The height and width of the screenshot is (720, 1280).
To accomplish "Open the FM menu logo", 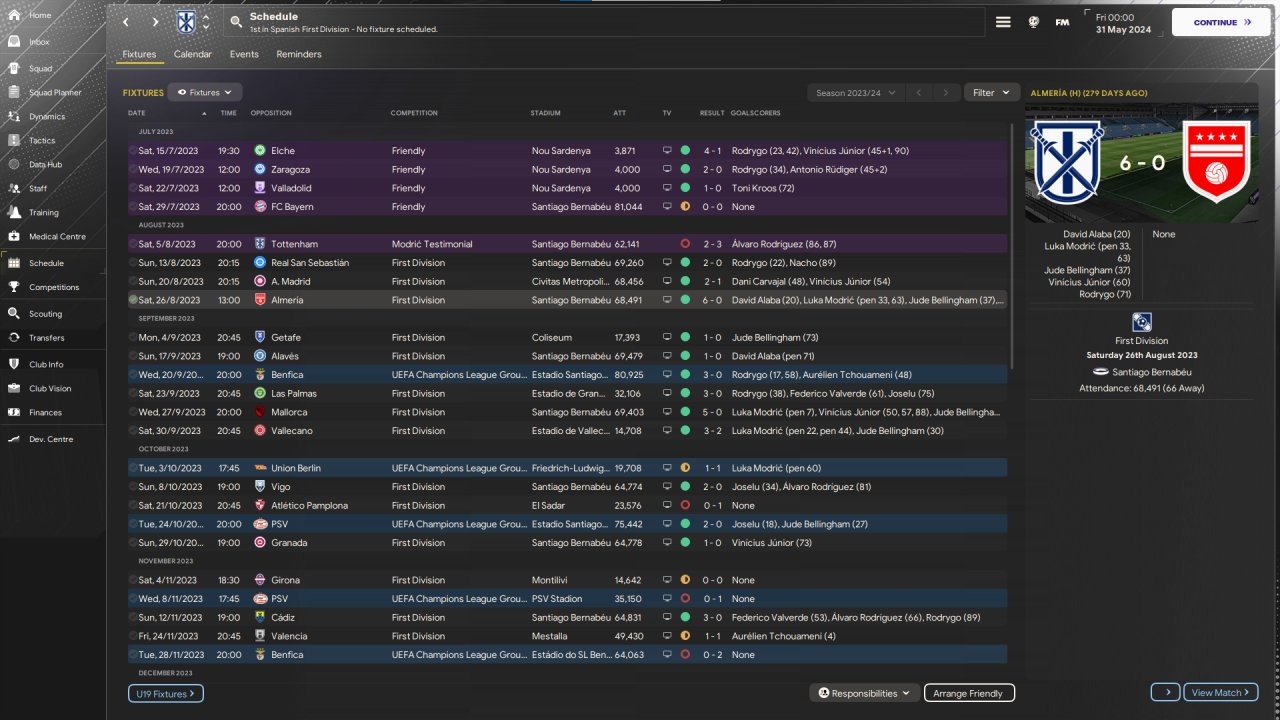I will coord(1062,22).
